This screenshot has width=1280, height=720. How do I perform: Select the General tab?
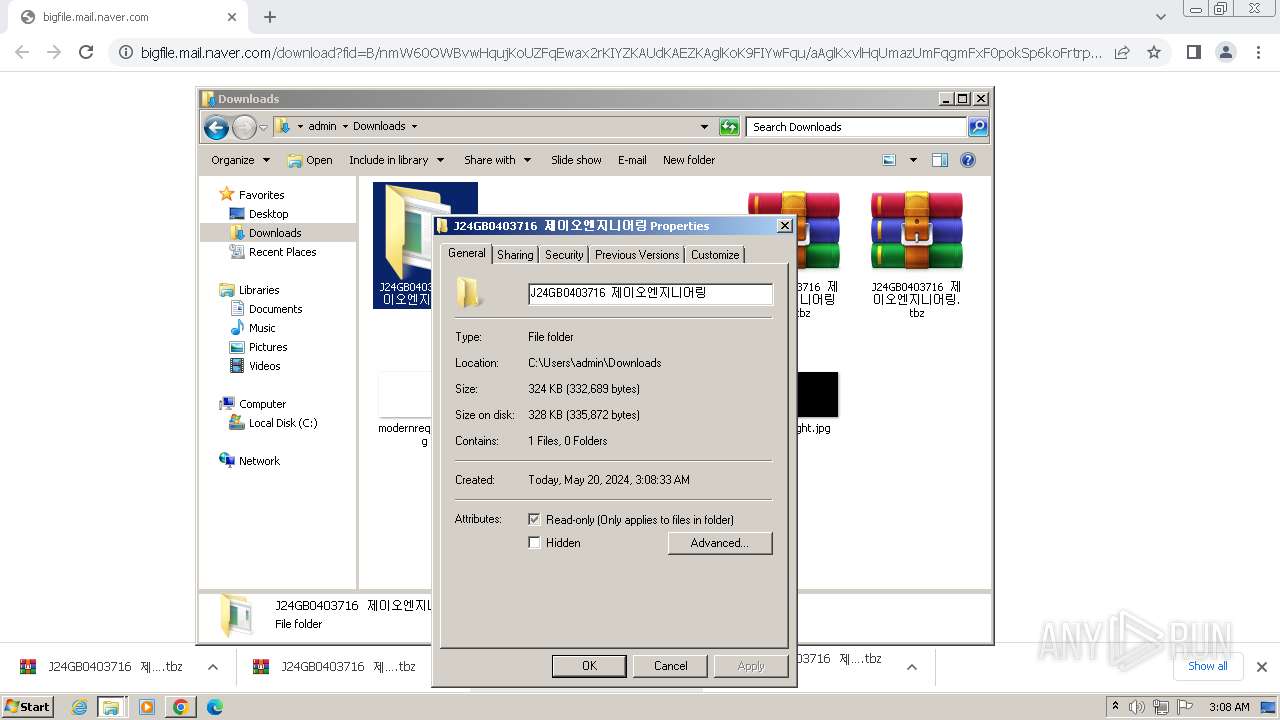(x=467, y=253)
